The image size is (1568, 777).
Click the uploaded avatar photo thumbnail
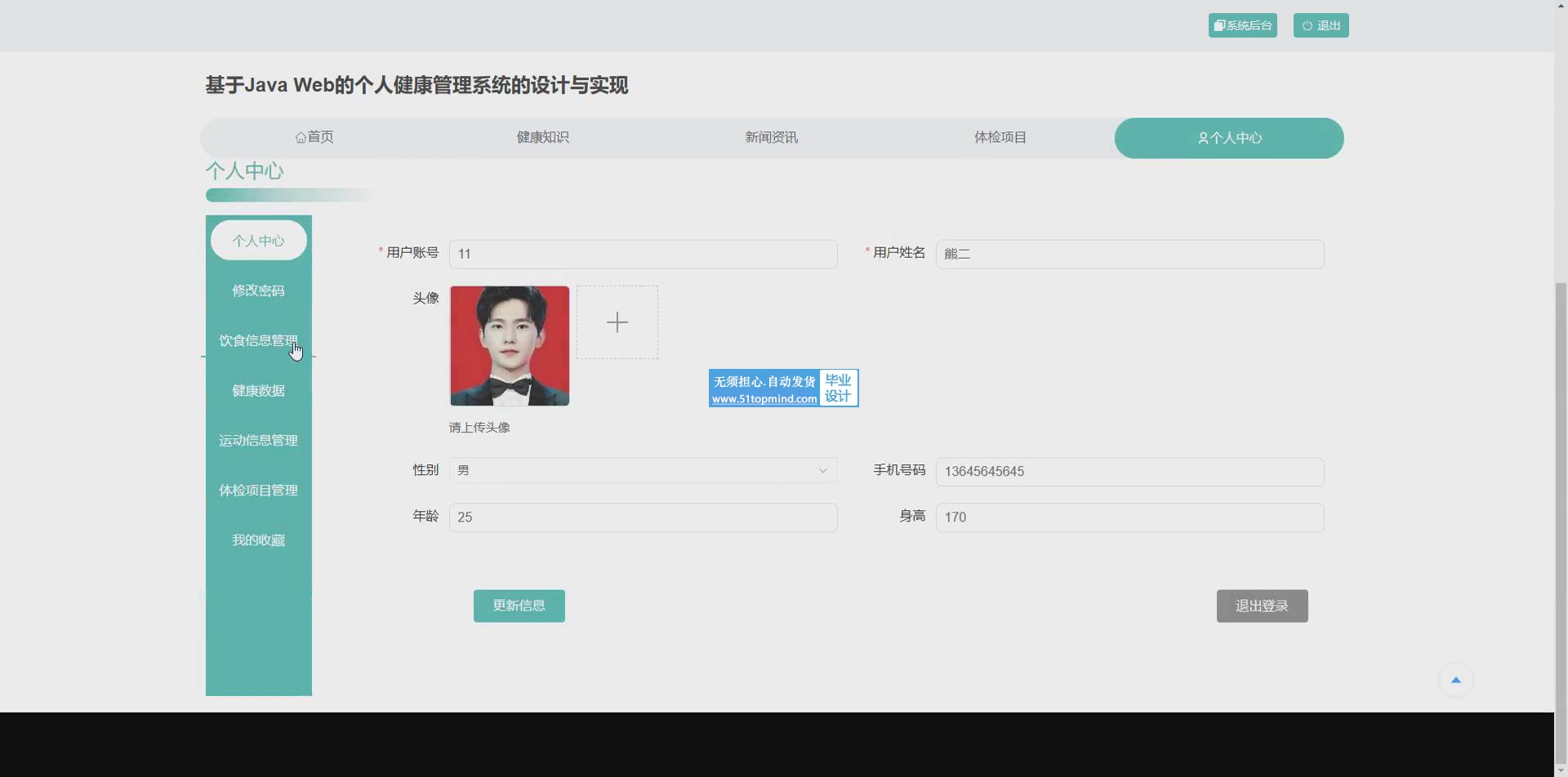[510, 345]
